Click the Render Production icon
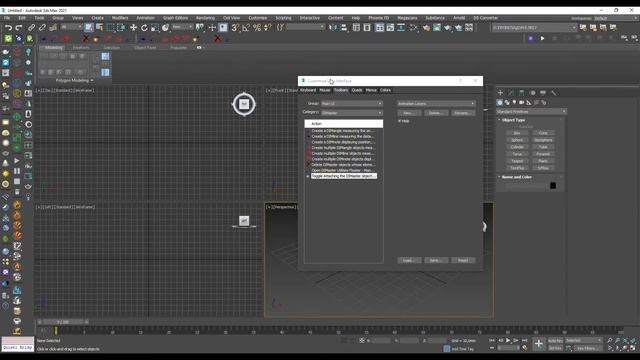Screen dimensions: 640x360 click(458, 28)
